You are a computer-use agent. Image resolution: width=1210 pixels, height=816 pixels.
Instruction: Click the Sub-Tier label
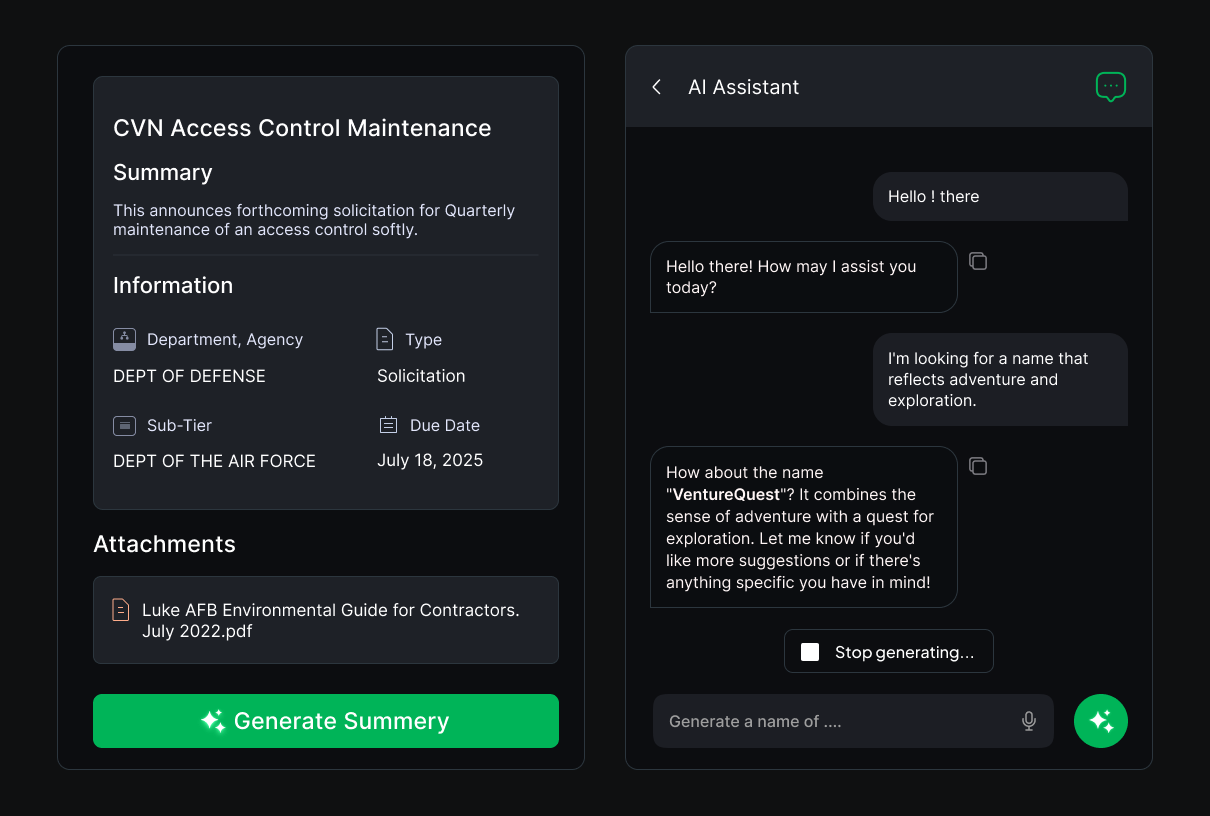point(180,425)
